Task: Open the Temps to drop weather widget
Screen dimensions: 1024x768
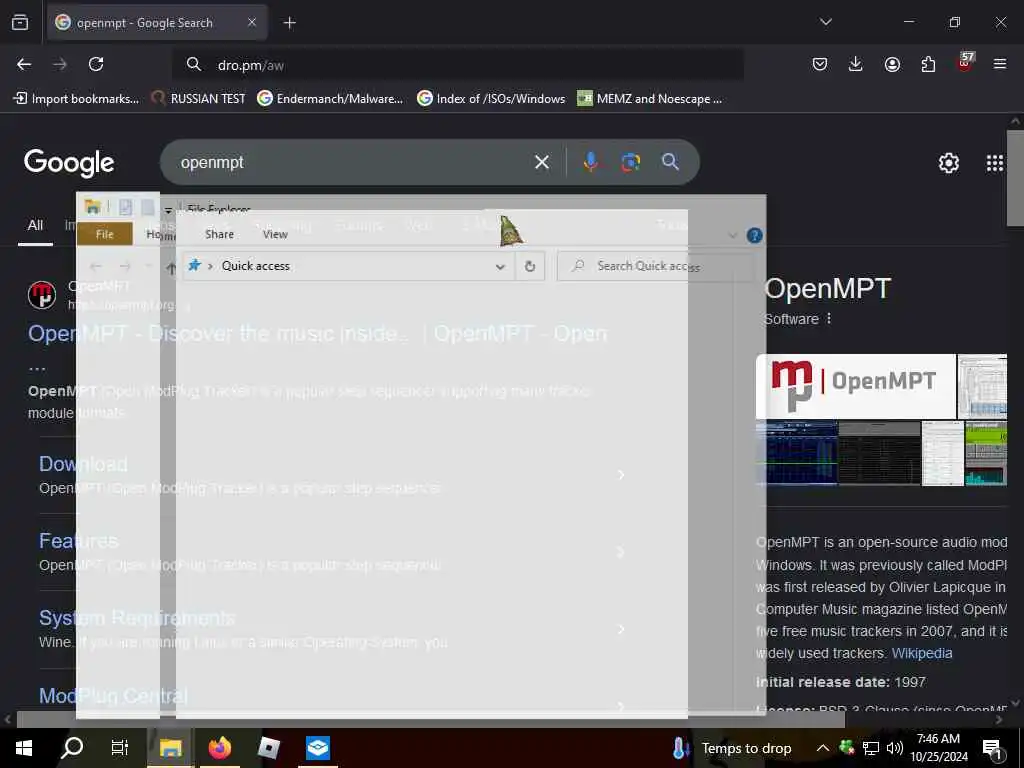Action: point(732,748)
